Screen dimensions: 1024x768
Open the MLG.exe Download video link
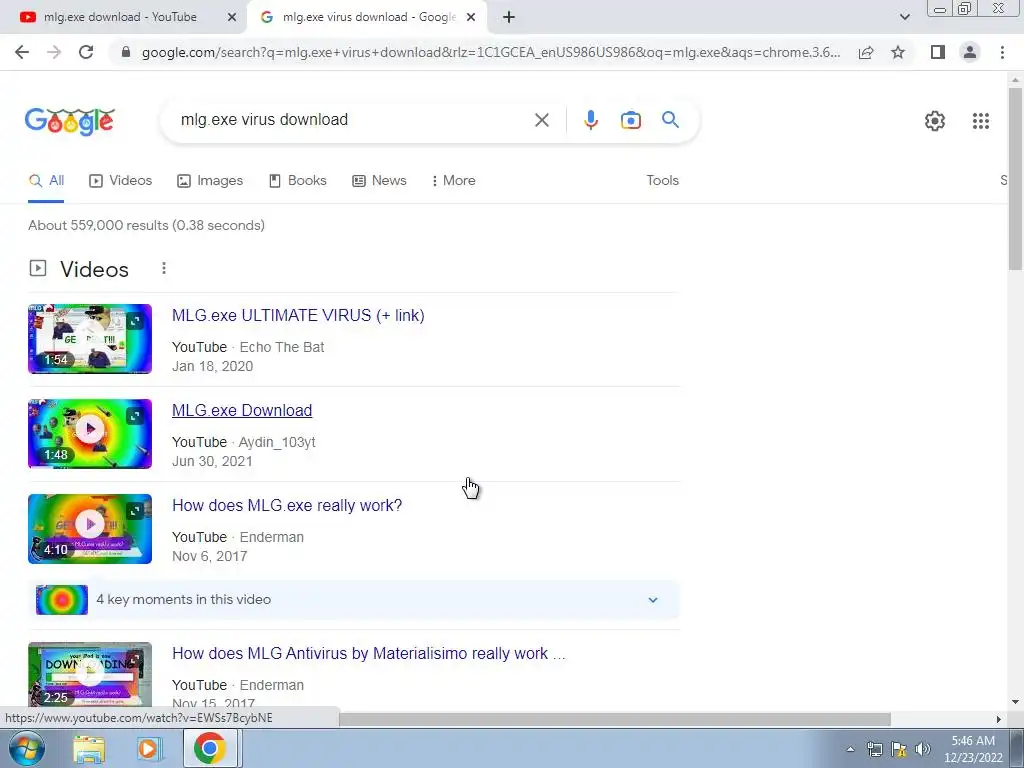242,410
